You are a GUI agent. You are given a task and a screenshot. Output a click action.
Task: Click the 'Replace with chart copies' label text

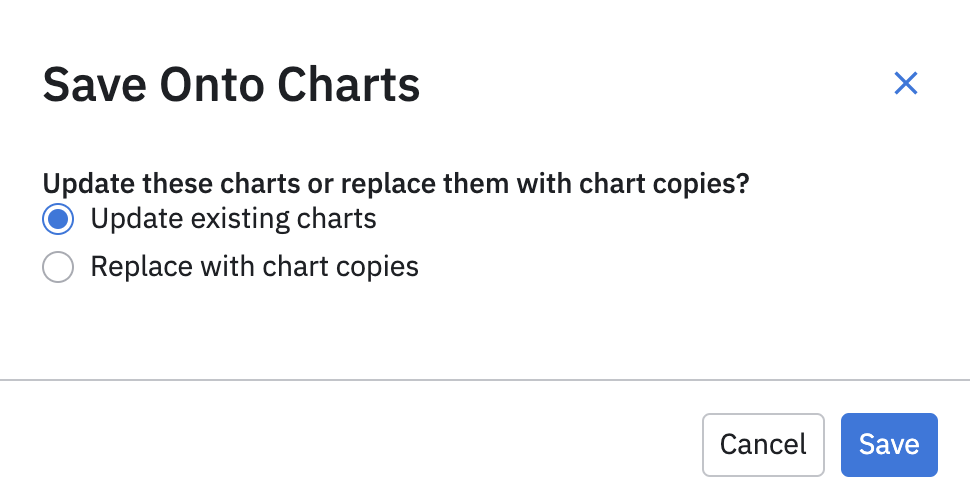click(254, 268)
